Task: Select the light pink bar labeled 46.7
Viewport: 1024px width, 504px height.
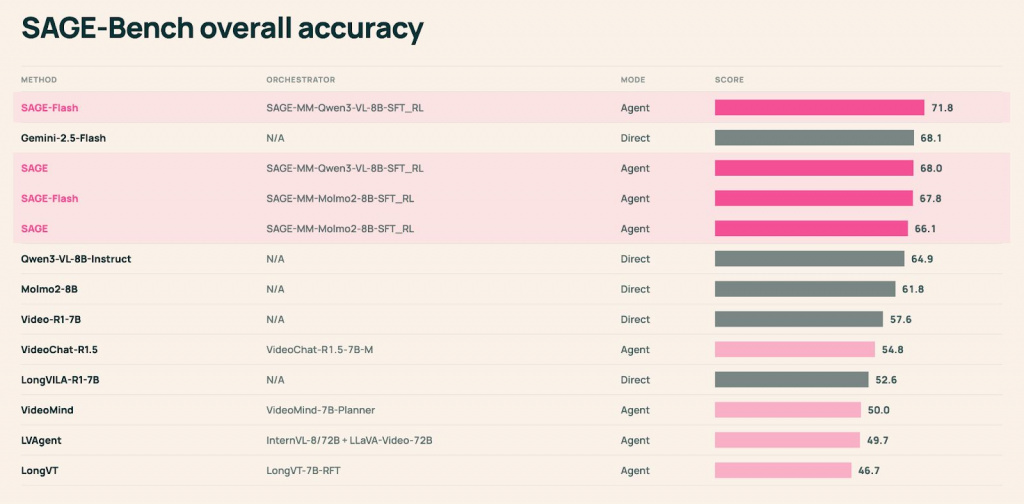Action: click(x=783, y=470)
